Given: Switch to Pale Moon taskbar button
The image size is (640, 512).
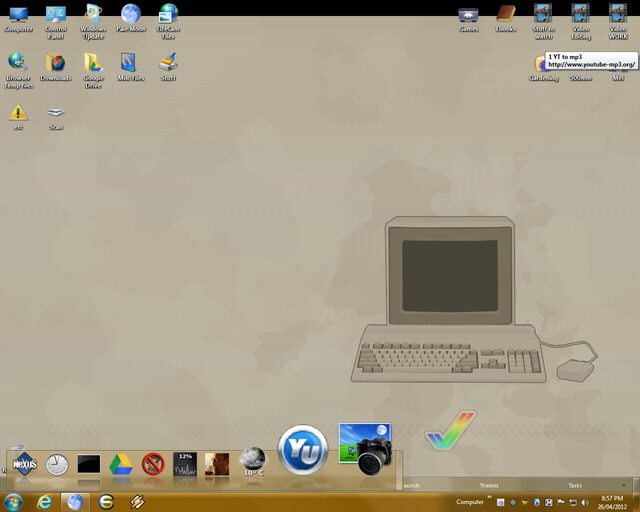Looking at the screenshot, I should [x=75, y=502].
